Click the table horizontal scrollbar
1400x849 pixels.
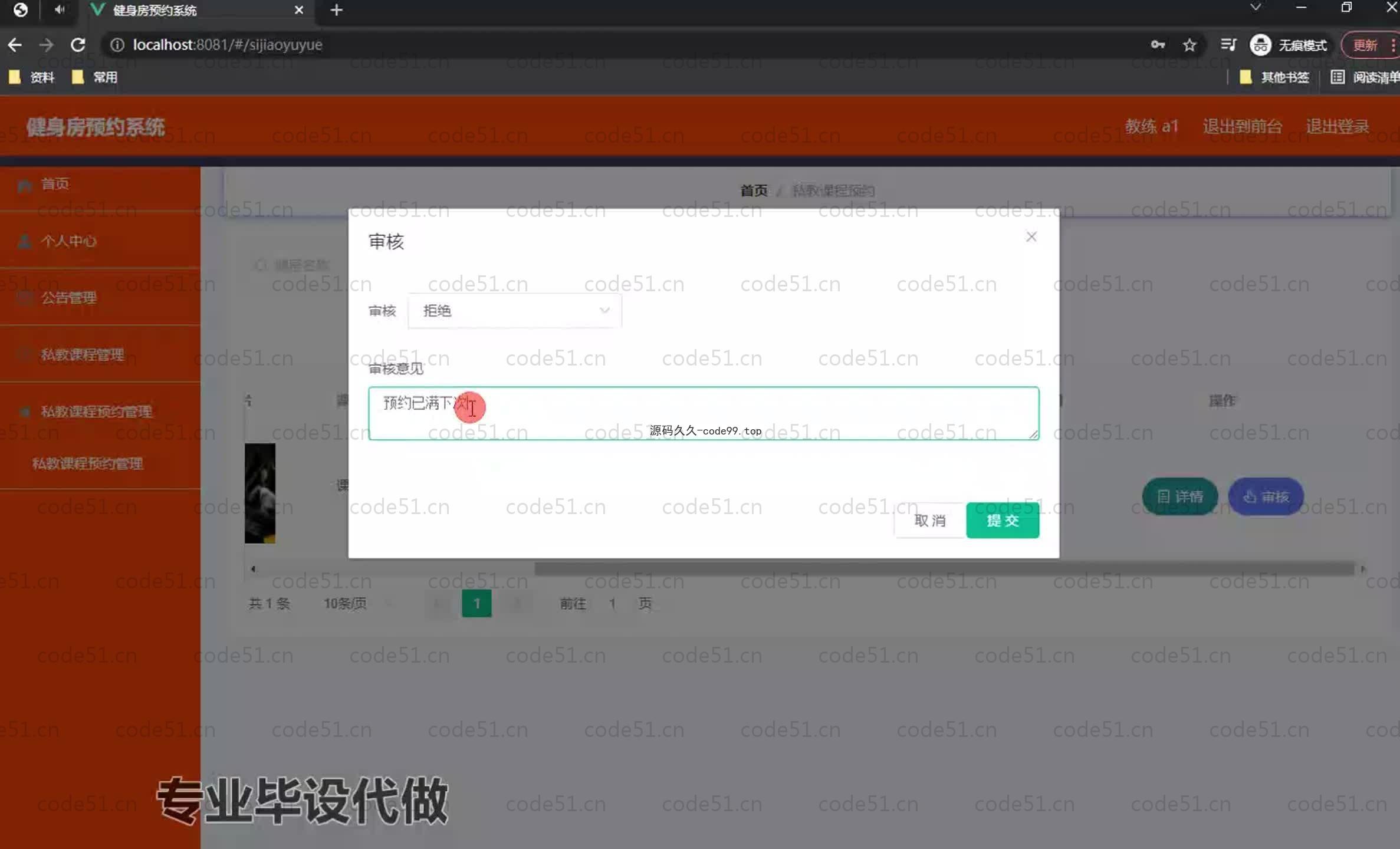pos(944,569)
